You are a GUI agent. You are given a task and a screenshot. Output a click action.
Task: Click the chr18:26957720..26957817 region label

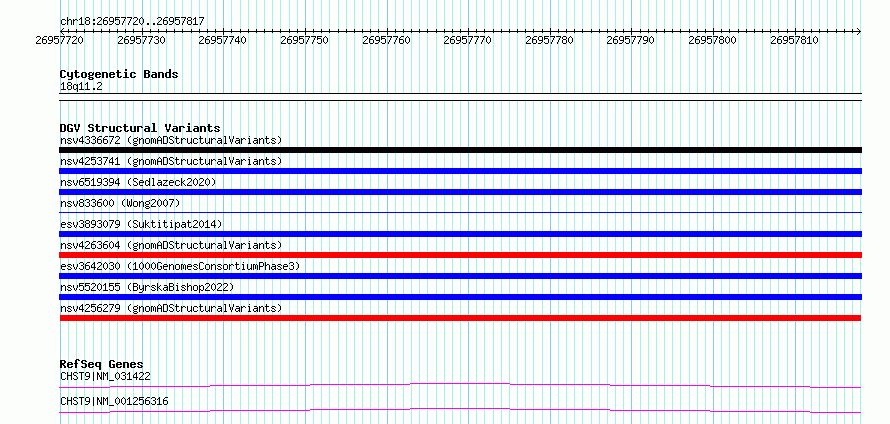pos(132,22)
